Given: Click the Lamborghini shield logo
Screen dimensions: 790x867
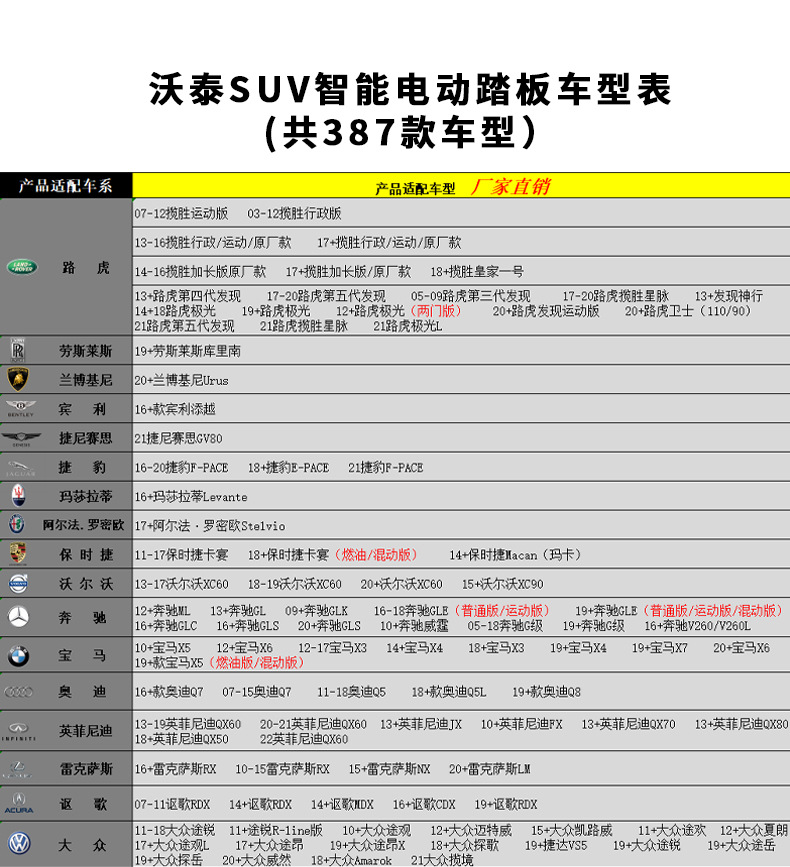Looking at the screenshot, I should [18, 379].
